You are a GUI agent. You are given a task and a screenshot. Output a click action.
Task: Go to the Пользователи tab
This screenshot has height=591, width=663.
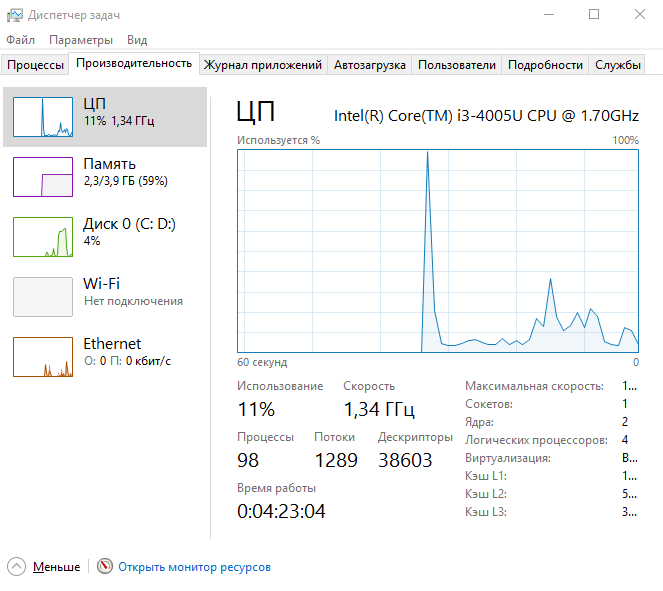tap(456, 65)
